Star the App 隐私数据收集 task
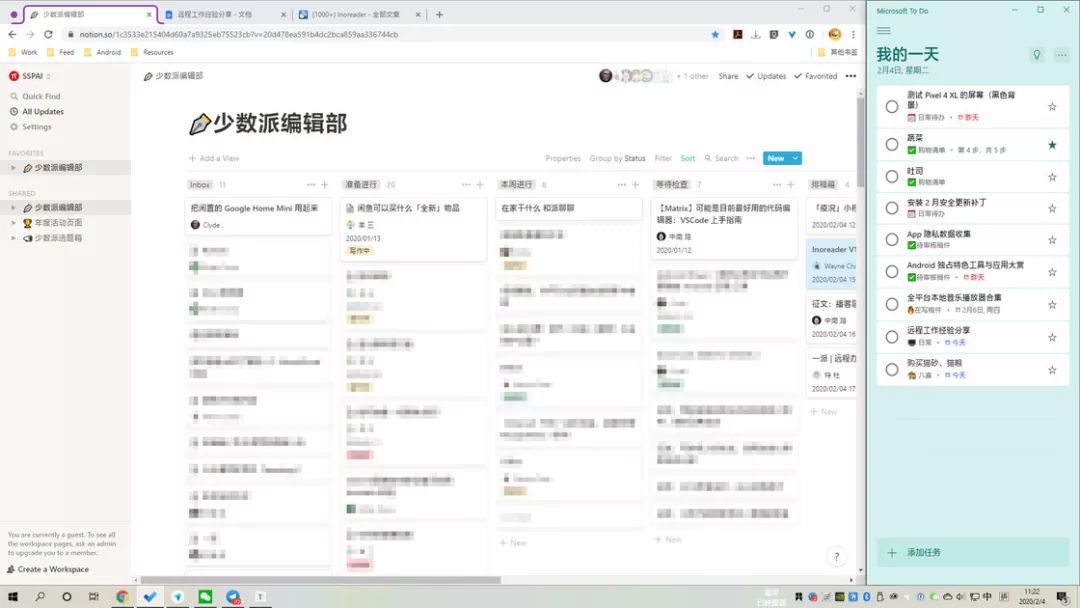The image size is (1080, 608). tap(1052, 240)
